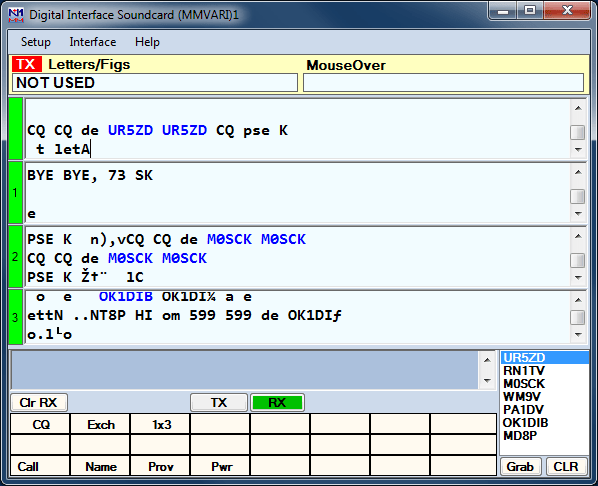Select WM9V in the callsign list

click(545, 396)
